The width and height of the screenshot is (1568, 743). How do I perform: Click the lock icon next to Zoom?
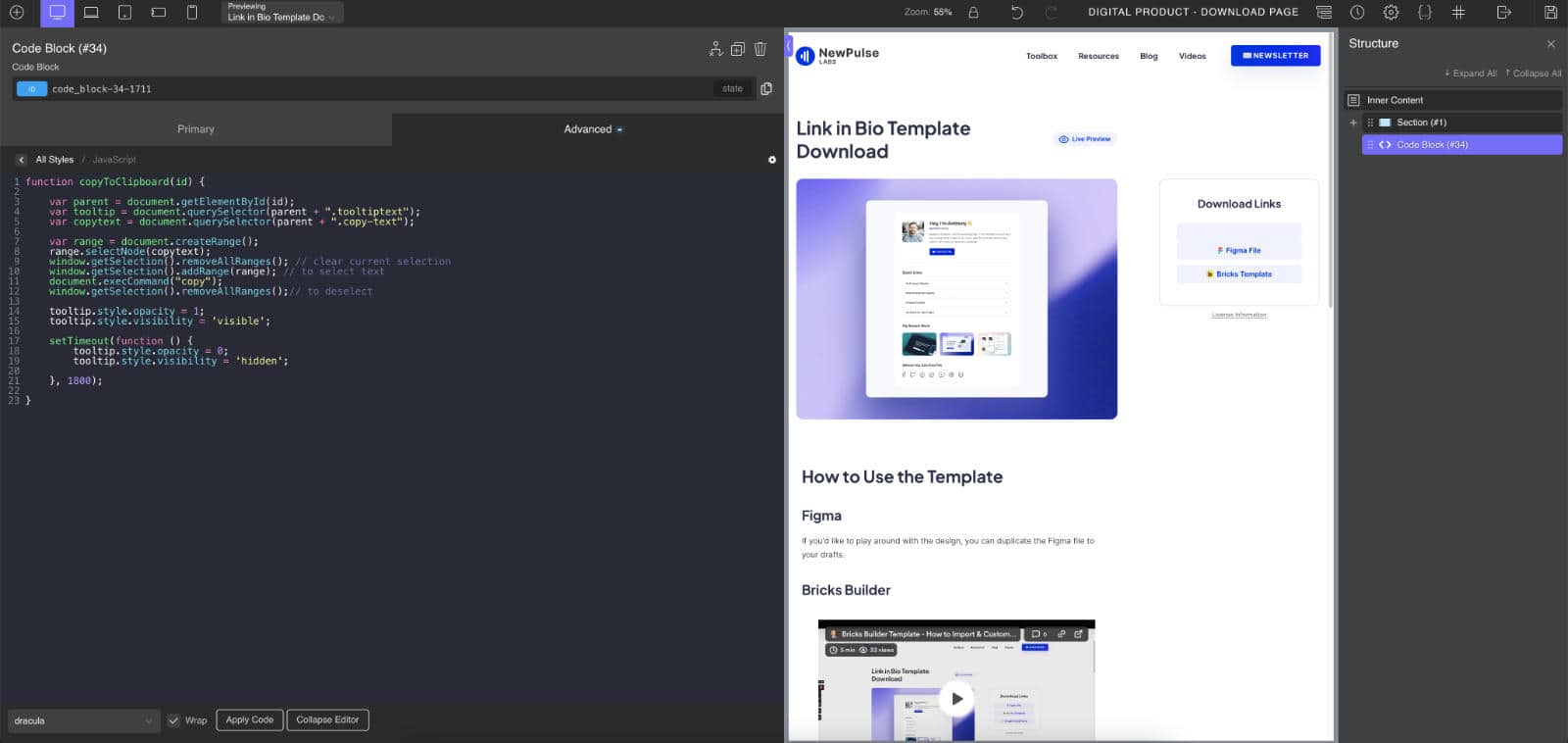click(x=973, y=13)
